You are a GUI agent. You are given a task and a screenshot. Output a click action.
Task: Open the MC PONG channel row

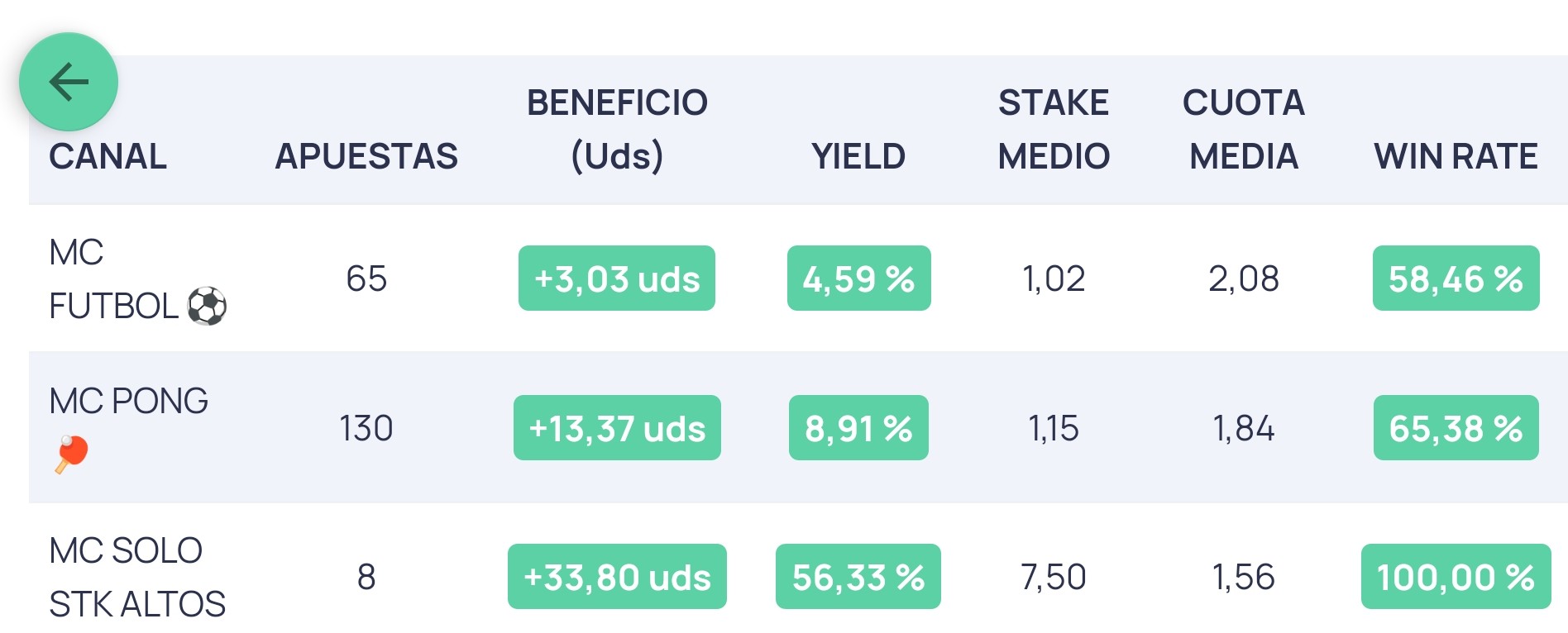tap(798, 427)
